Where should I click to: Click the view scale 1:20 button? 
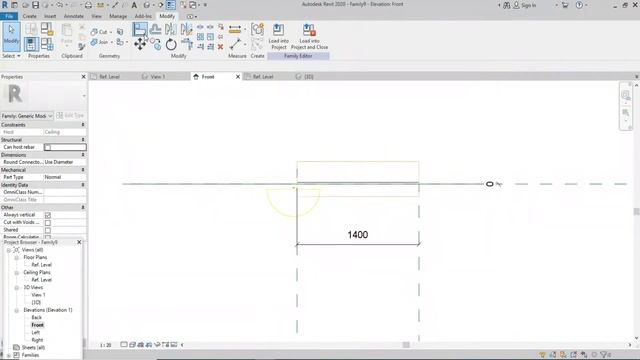tap(106, 345)
